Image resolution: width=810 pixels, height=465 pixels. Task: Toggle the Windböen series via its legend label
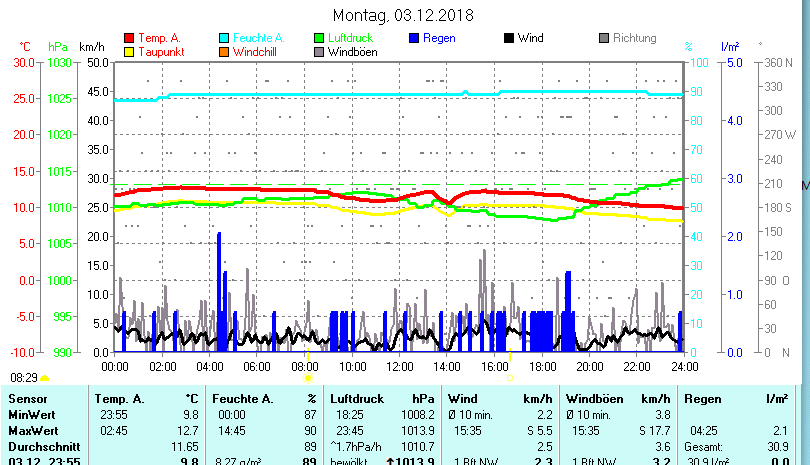(x=352, y=51)
